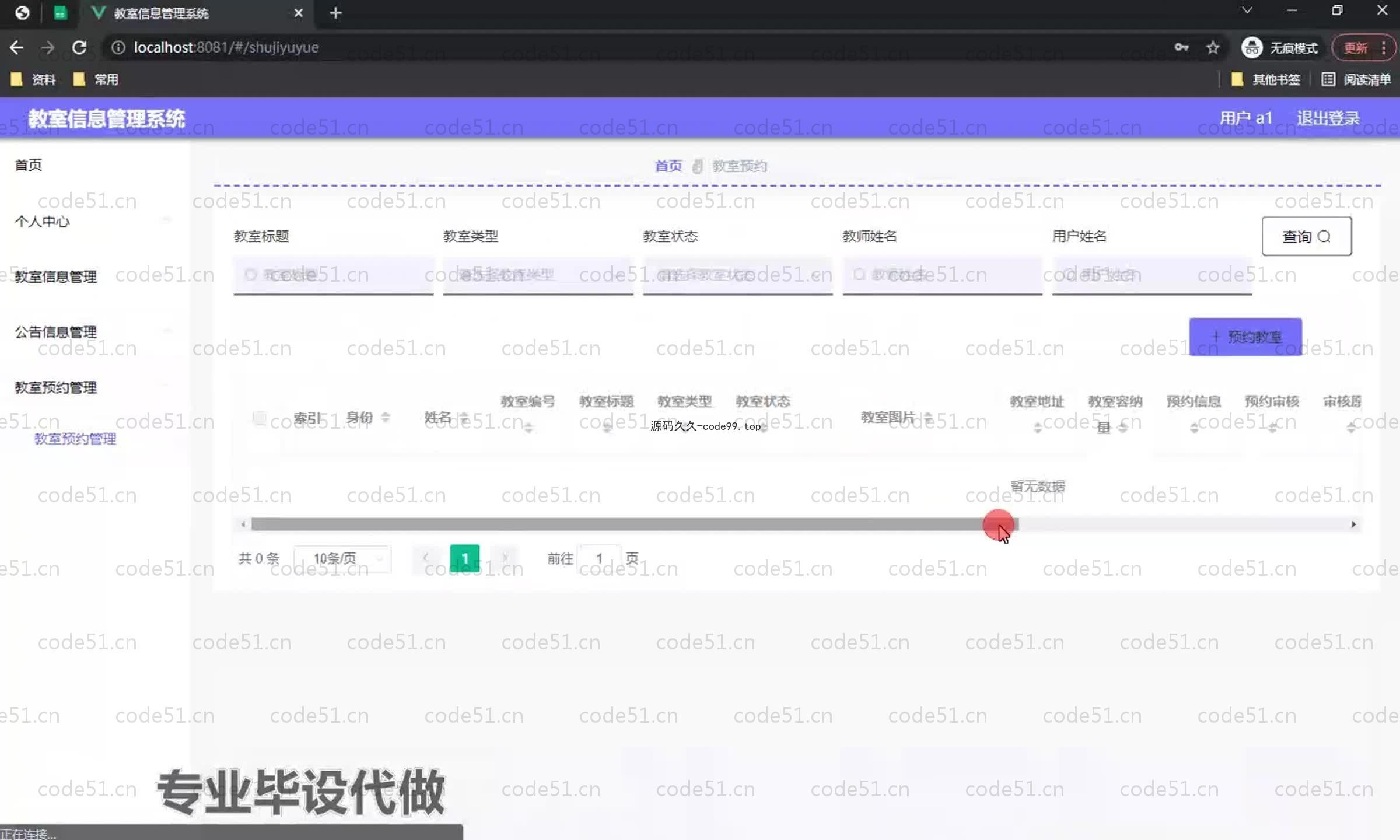Sort the table by 教室容纳量 column

(x=1123, y=428)
